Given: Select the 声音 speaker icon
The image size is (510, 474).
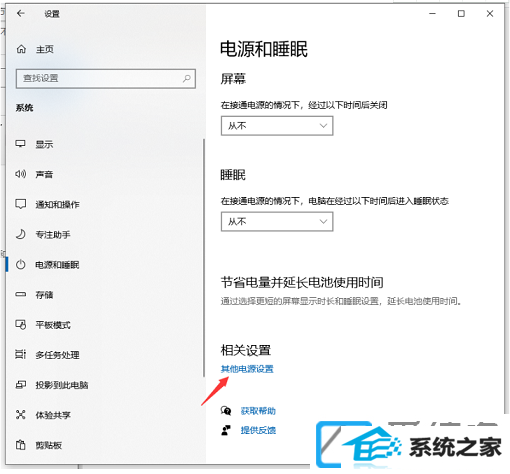Looking at the screenshot, I should tap(20, 174).
